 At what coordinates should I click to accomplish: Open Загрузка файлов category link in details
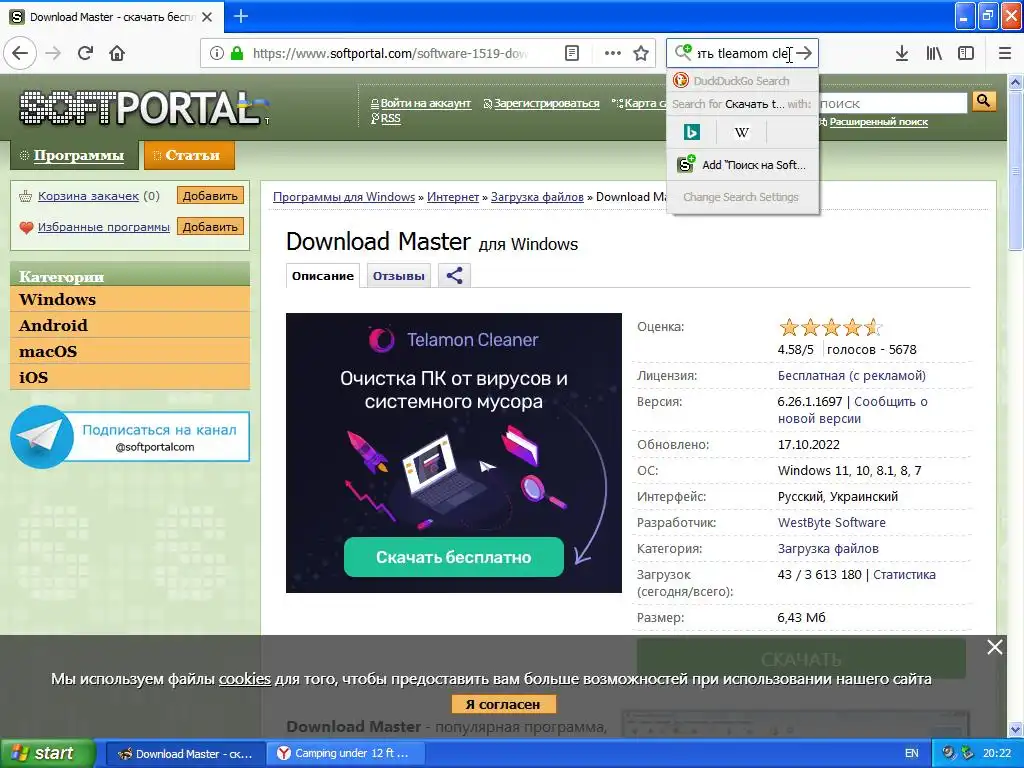coord(828,549)
